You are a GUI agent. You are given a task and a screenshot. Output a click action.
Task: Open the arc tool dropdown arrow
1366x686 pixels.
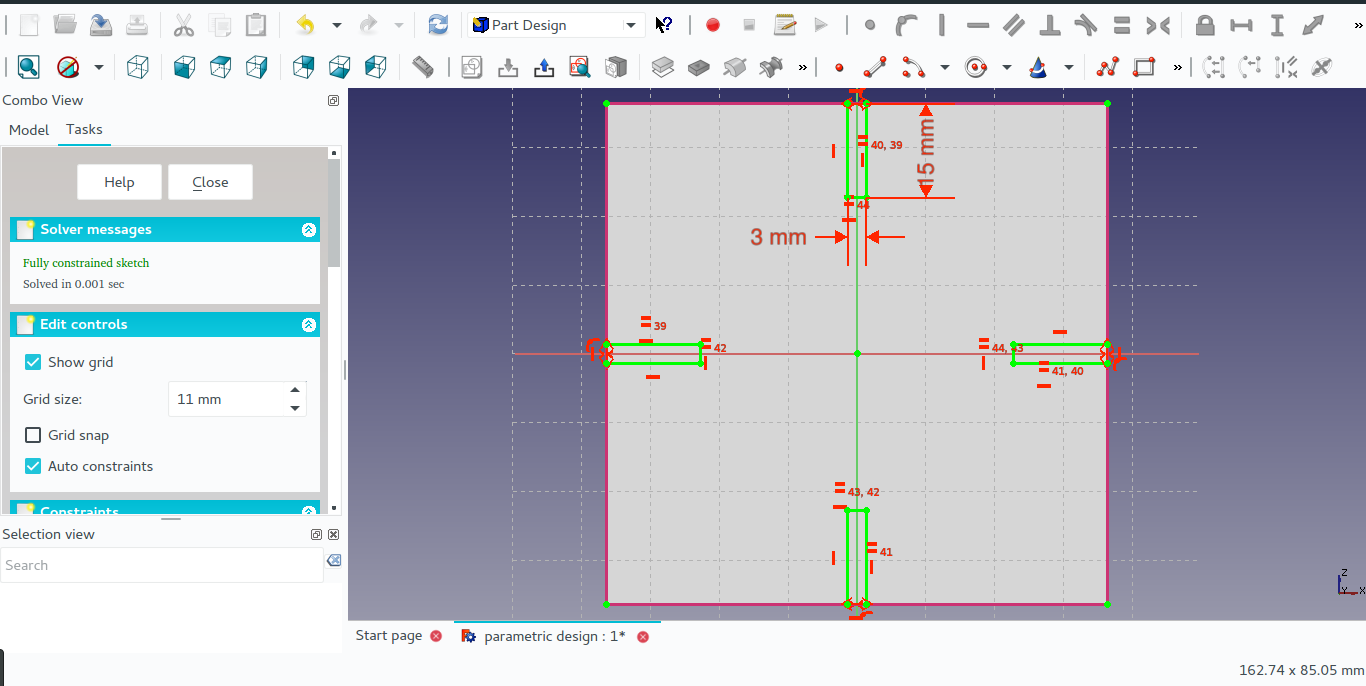click(x=944, y=67)
